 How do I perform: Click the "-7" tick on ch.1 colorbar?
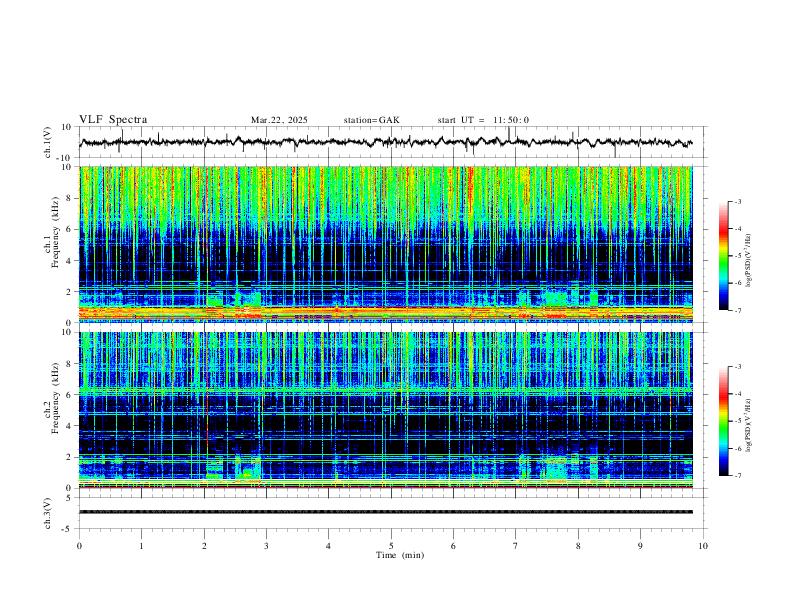[738, 311]
